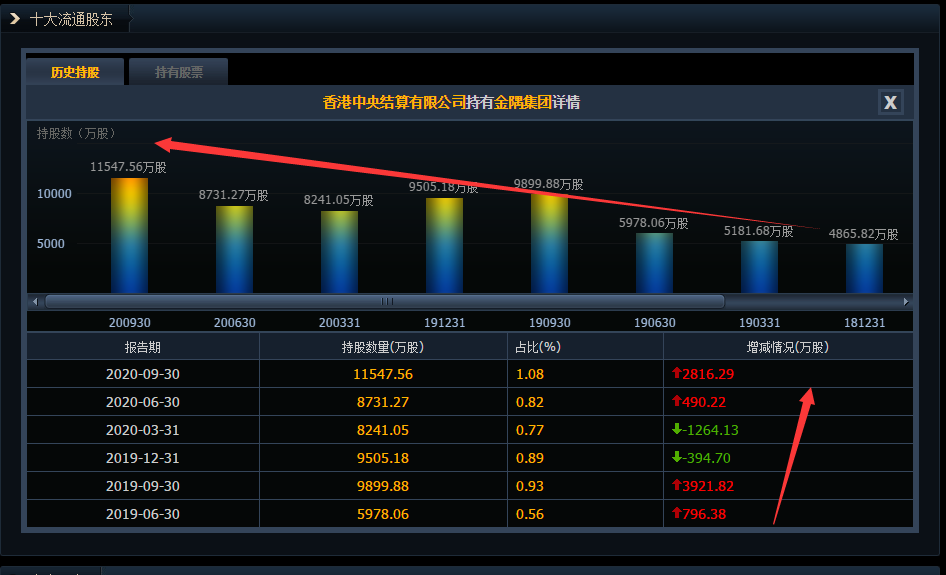The image size is (946, 575).
Task: Select the 181231 bar in the chart
Action: pos(864,268)
